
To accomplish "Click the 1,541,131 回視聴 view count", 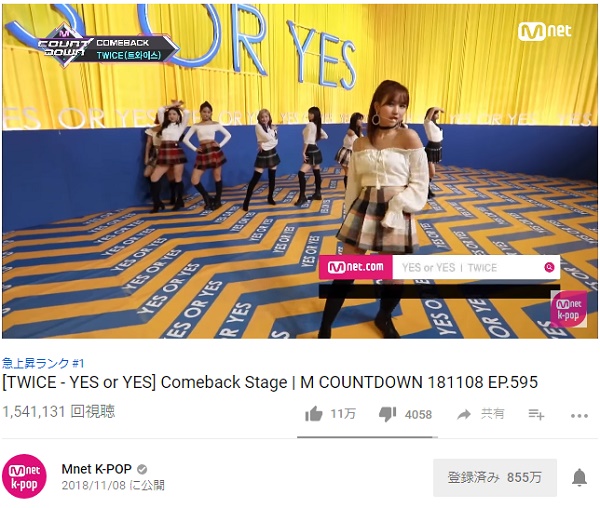I will (x=59, y=412).
